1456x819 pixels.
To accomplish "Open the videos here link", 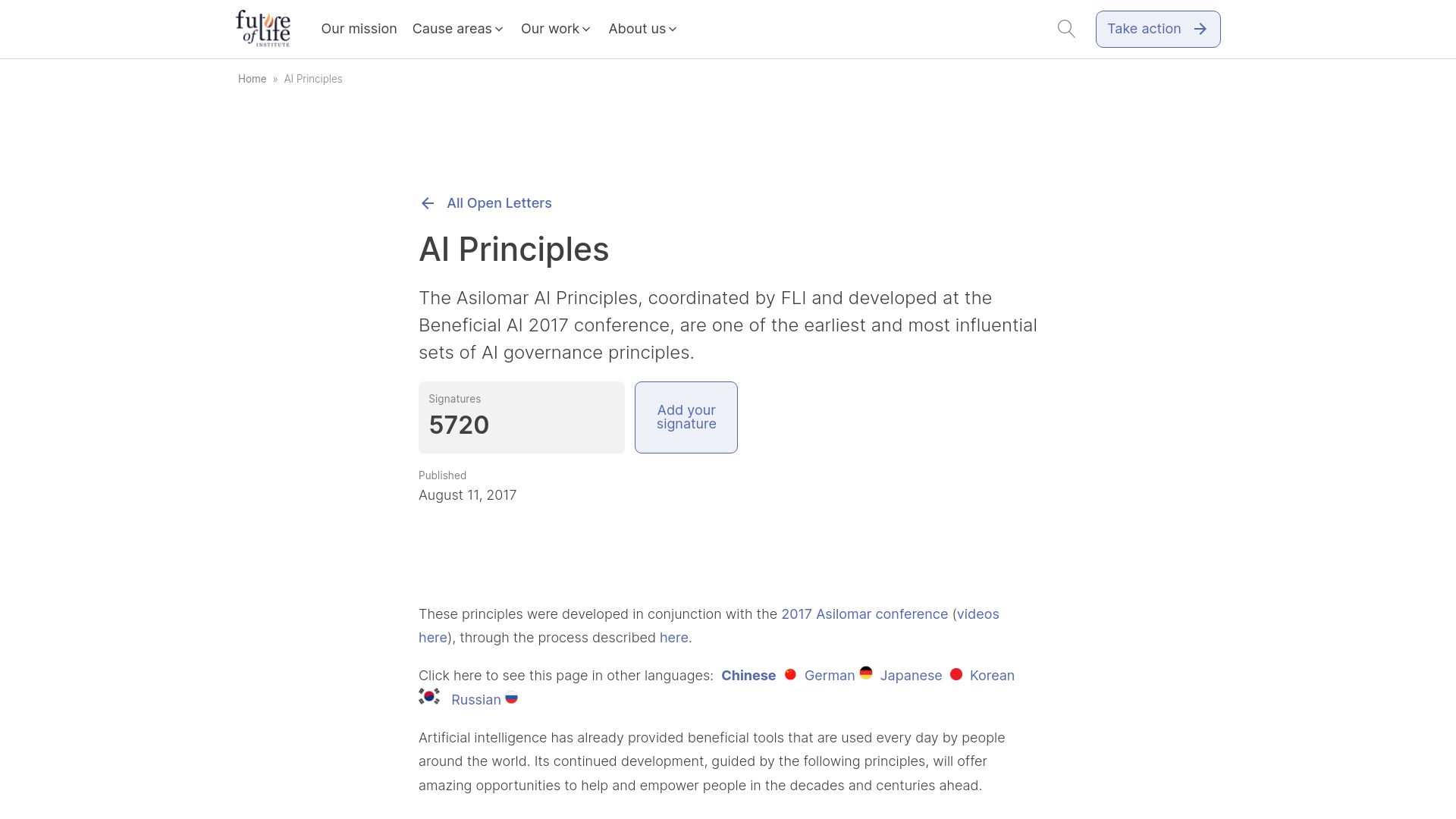I will coord(977,614).
